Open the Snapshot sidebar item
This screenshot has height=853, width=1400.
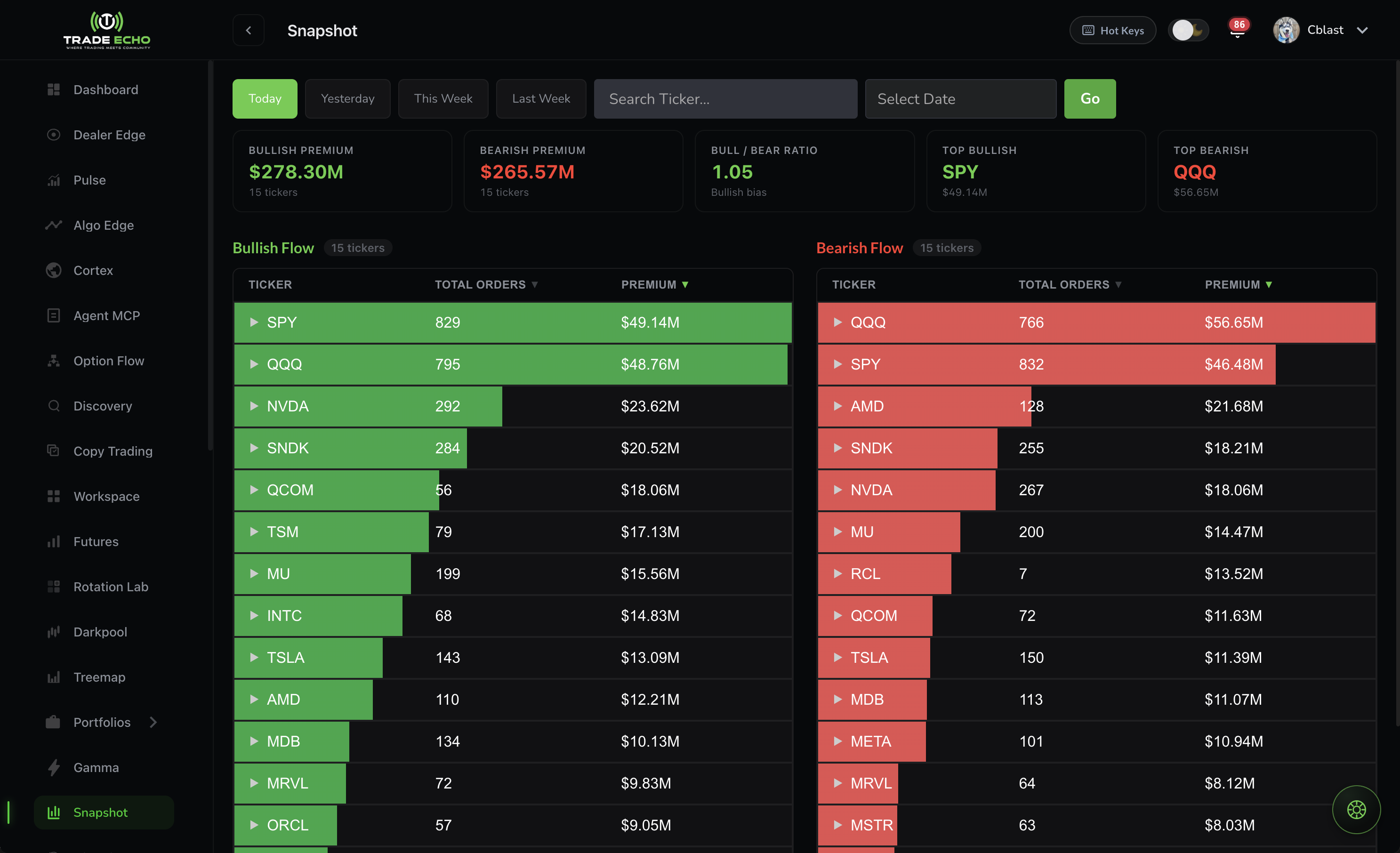tap(104, 813)
